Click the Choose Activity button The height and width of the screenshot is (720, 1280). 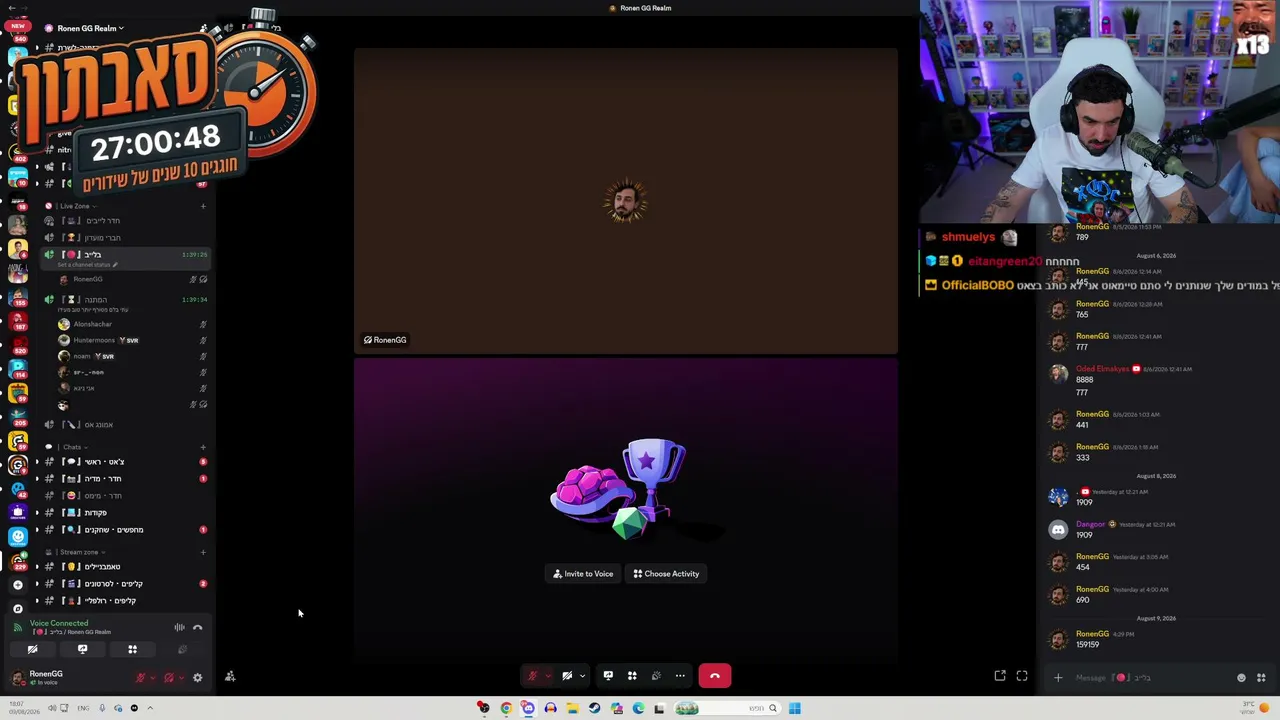point(666,574)
